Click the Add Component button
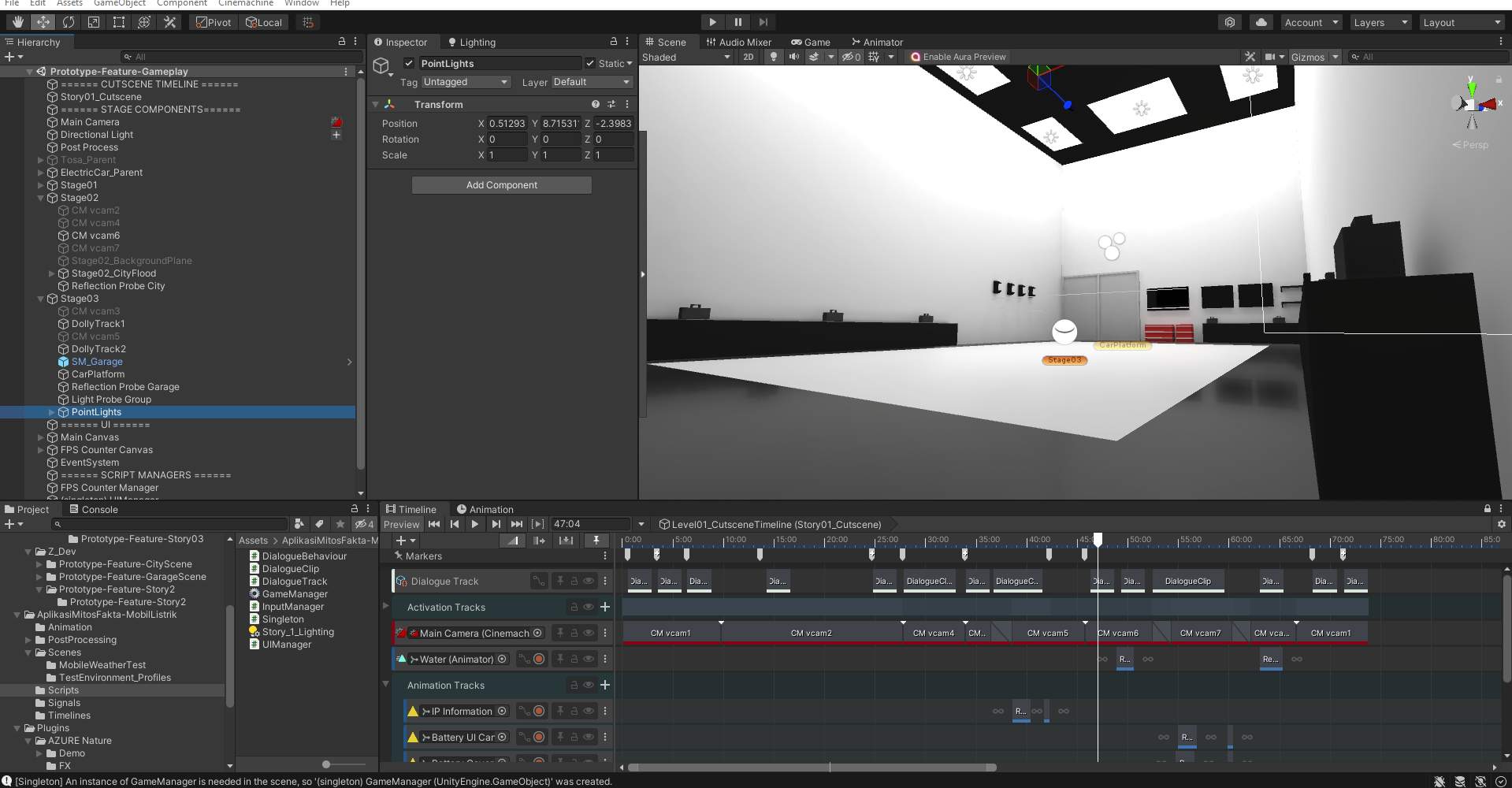The height and width of the screenshot is (788, 1512). tap(501, 185)
